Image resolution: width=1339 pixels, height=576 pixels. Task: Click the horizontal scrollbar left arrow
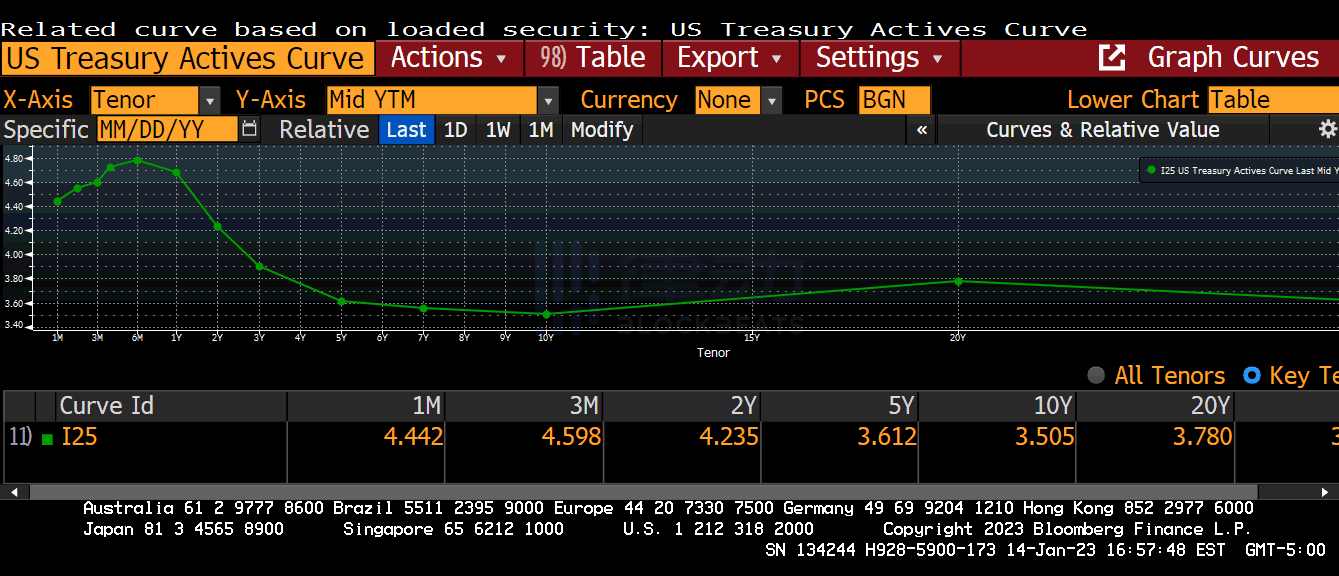click(x=13, y=492)
